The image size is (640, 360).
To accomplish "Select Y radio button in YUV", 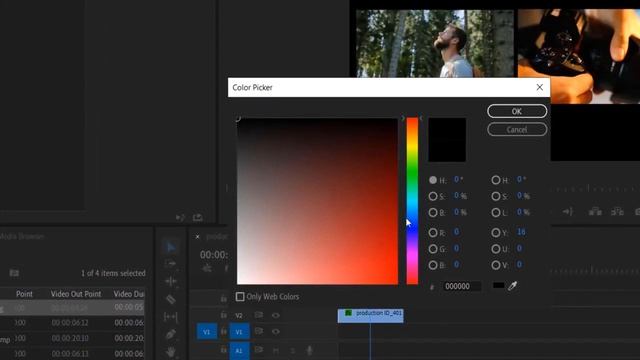I will 496,233.
